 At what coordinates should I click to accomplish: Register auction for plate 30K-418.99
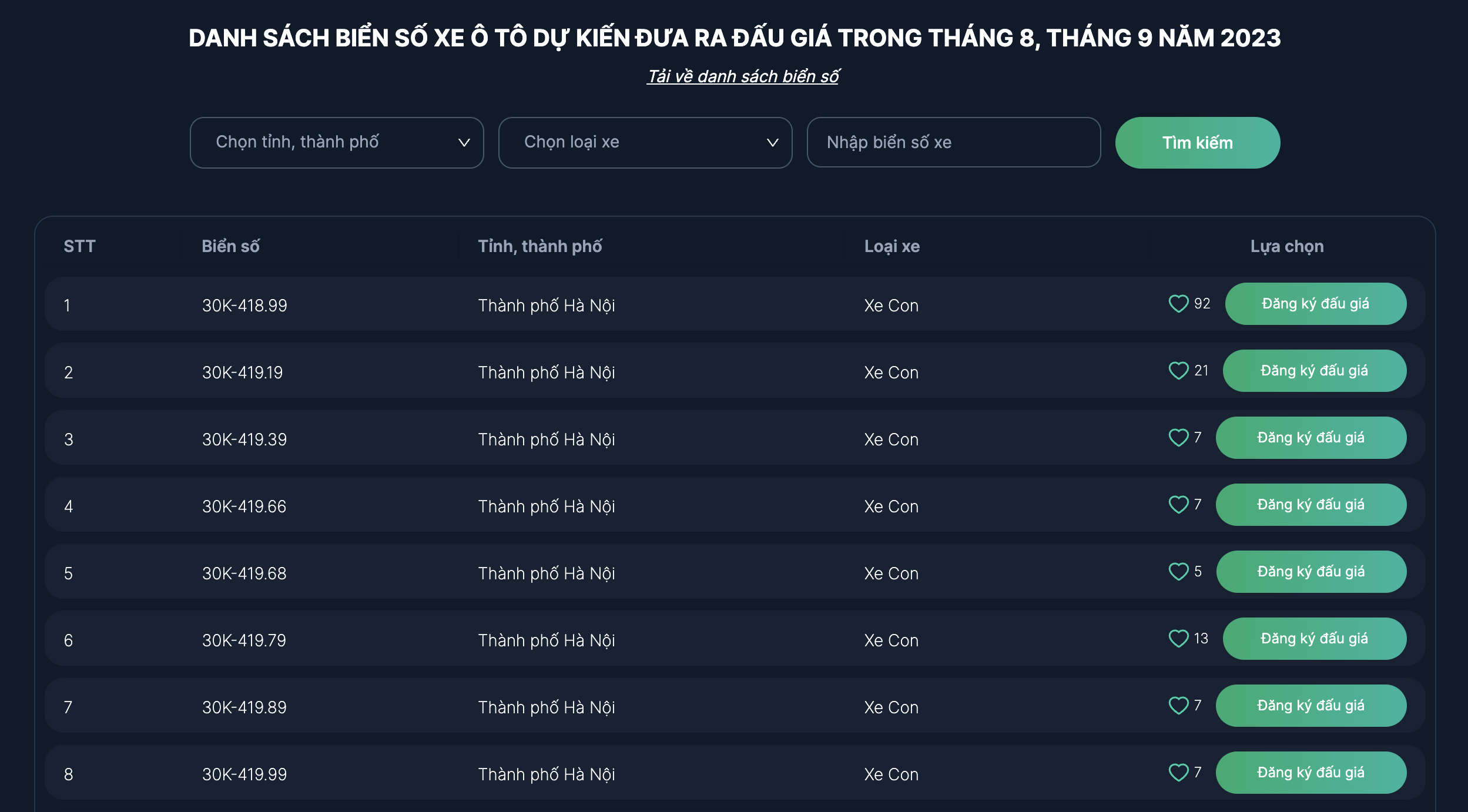coord(1315,304)
